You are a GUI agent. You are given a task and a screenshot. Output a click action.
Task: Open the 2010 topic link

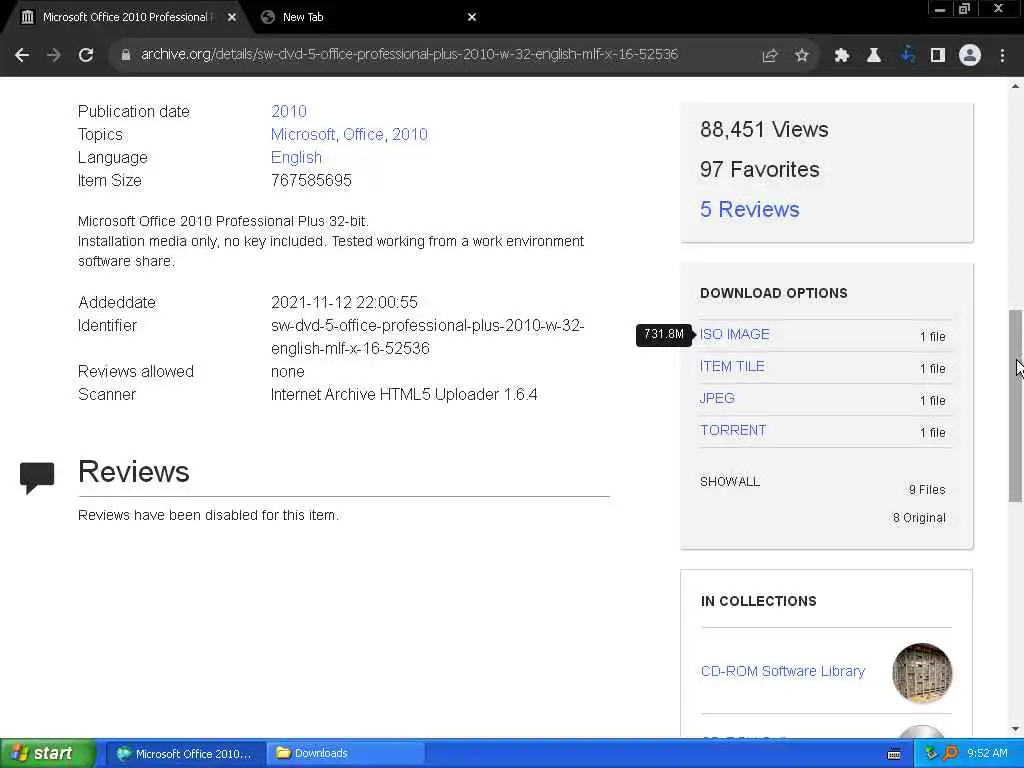(x=409, y=135)
